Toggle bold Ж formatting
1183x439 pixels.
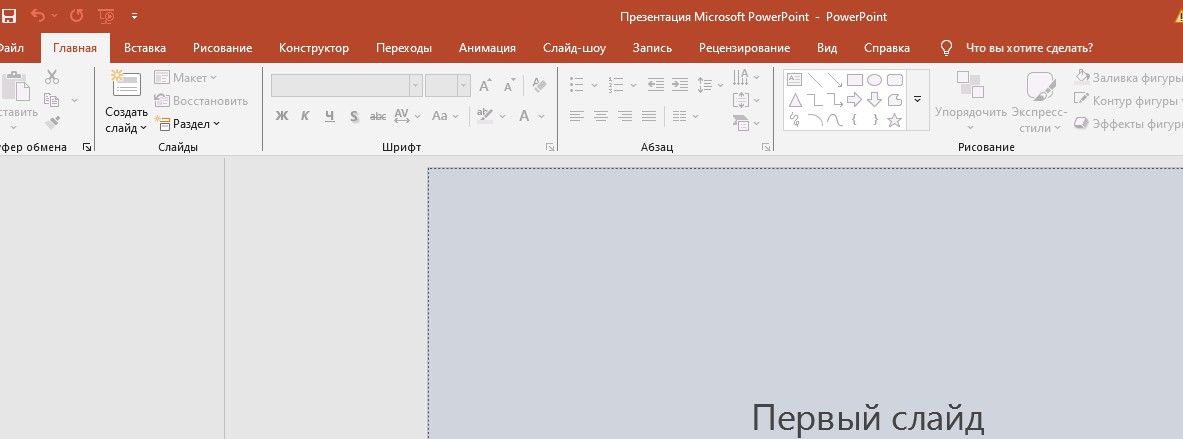point(282,116)
